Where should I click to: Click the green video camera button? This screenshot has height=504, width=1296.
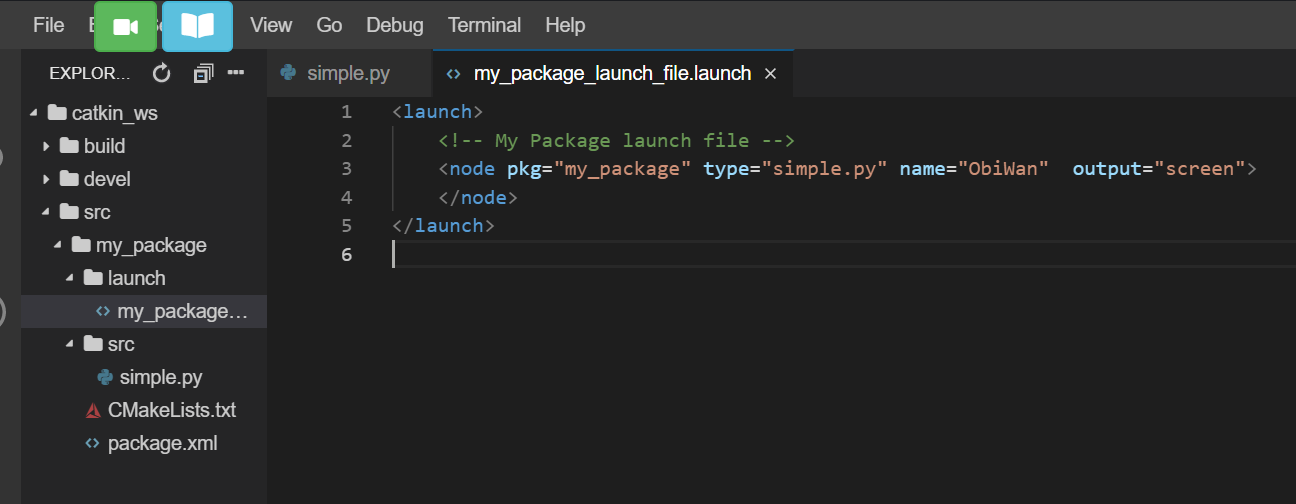[126, 26]
